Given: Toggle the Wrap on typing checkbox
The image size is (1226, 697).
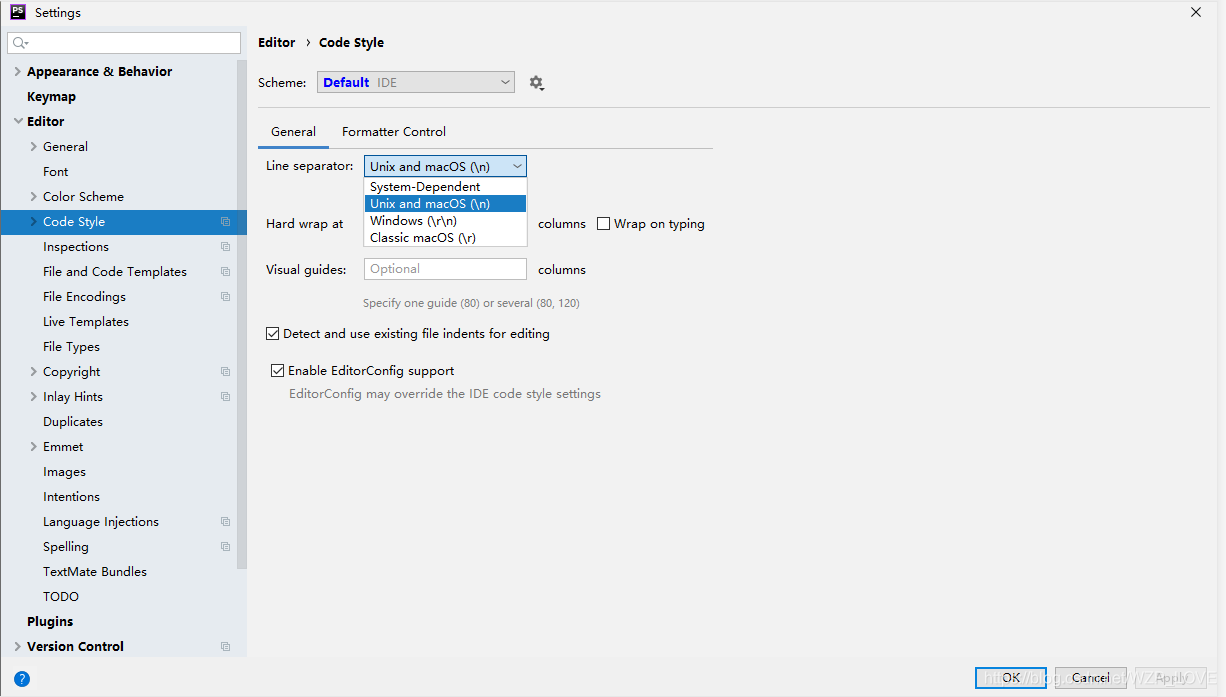Looking at the screenshot, I should point(603,224).
